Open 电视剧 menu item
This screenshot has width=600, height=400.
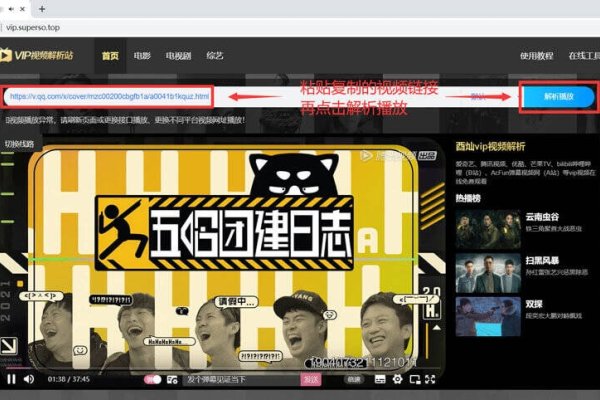click(178, 56)
